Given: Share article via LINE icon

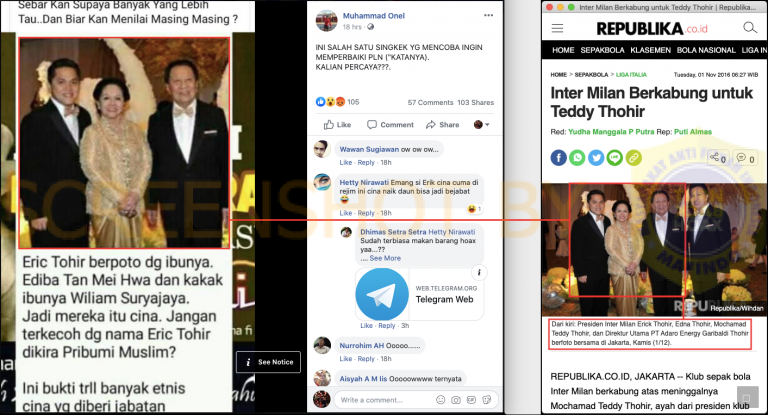Looking at the screenshot, I should (x=614, y=158).
